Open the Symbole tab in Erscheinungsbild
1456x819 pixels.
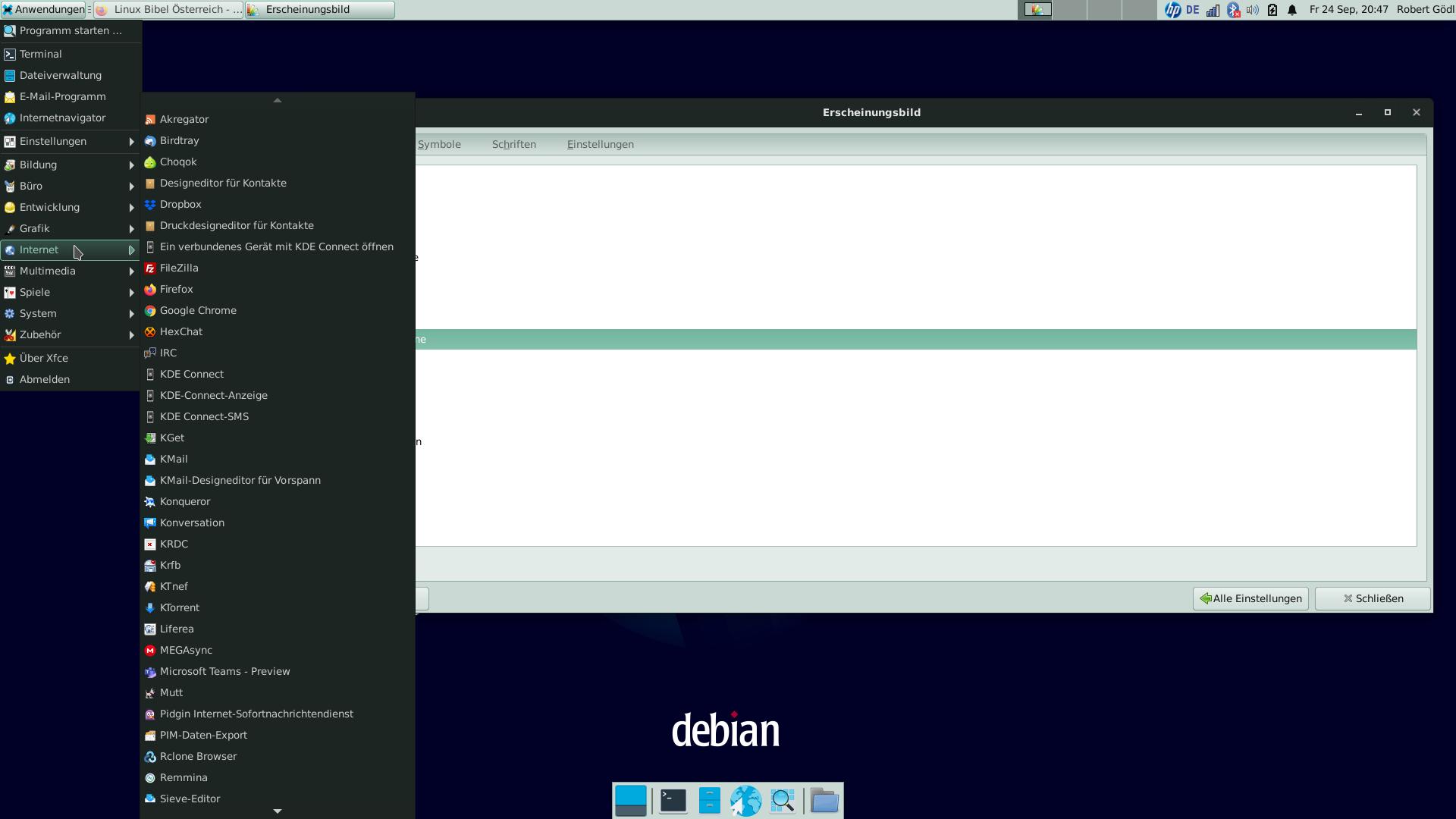pos(439,144)
